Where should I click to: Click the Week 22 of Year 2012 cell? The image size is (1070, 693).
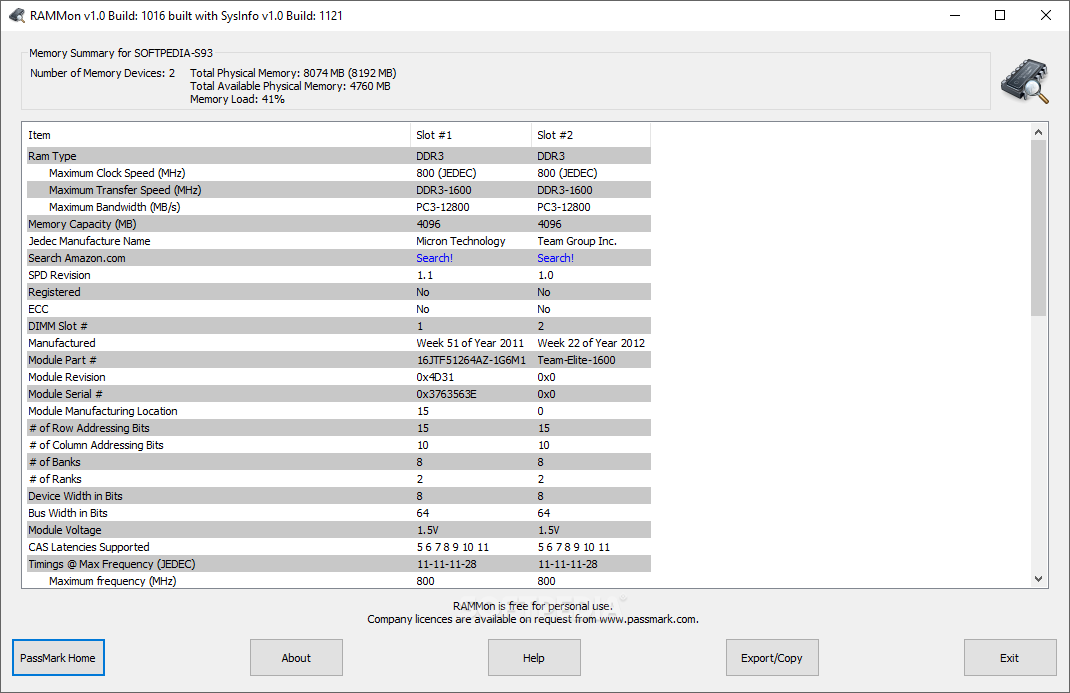591,343
